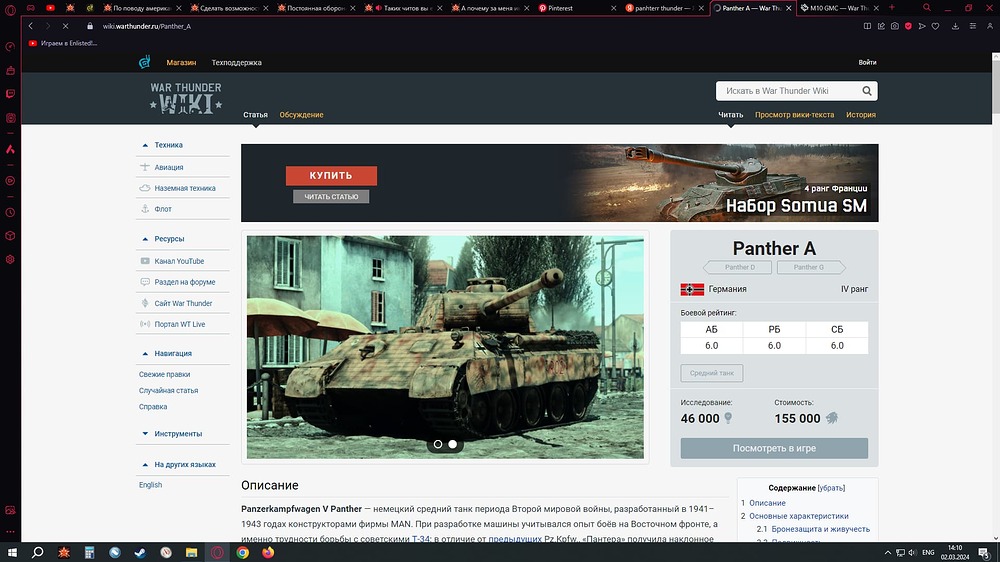Open the history clock icon in sidebar

click(10, 212)
